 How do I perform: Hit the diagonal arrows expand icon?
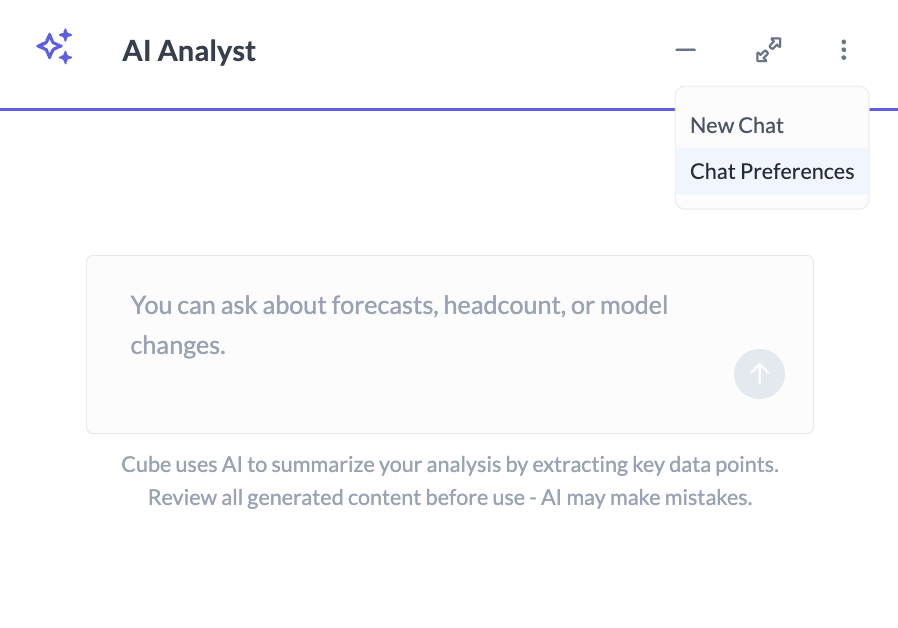[x=768, y=49]
